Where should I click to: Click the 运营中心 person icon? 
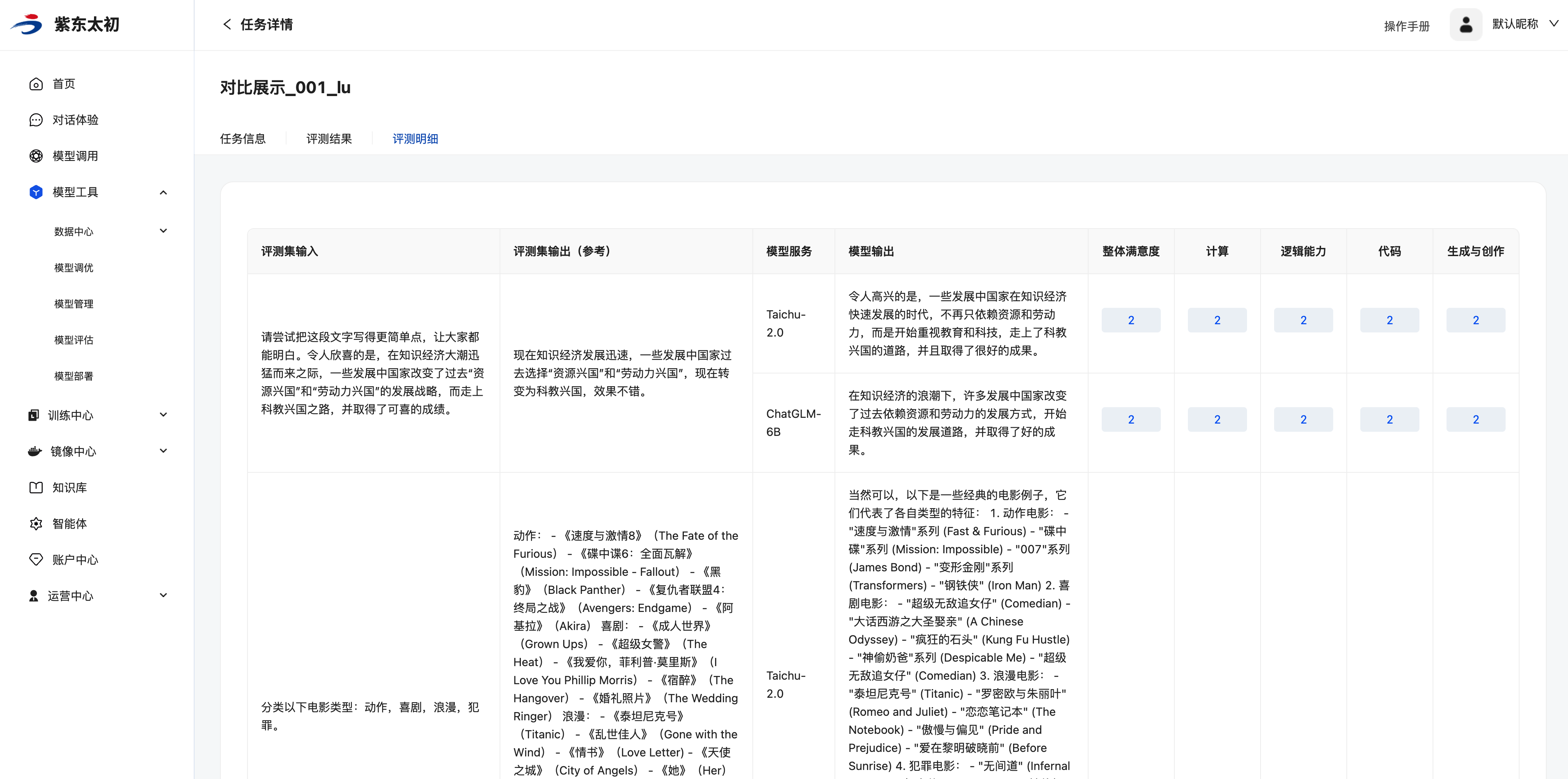click(x=34, y=596)
